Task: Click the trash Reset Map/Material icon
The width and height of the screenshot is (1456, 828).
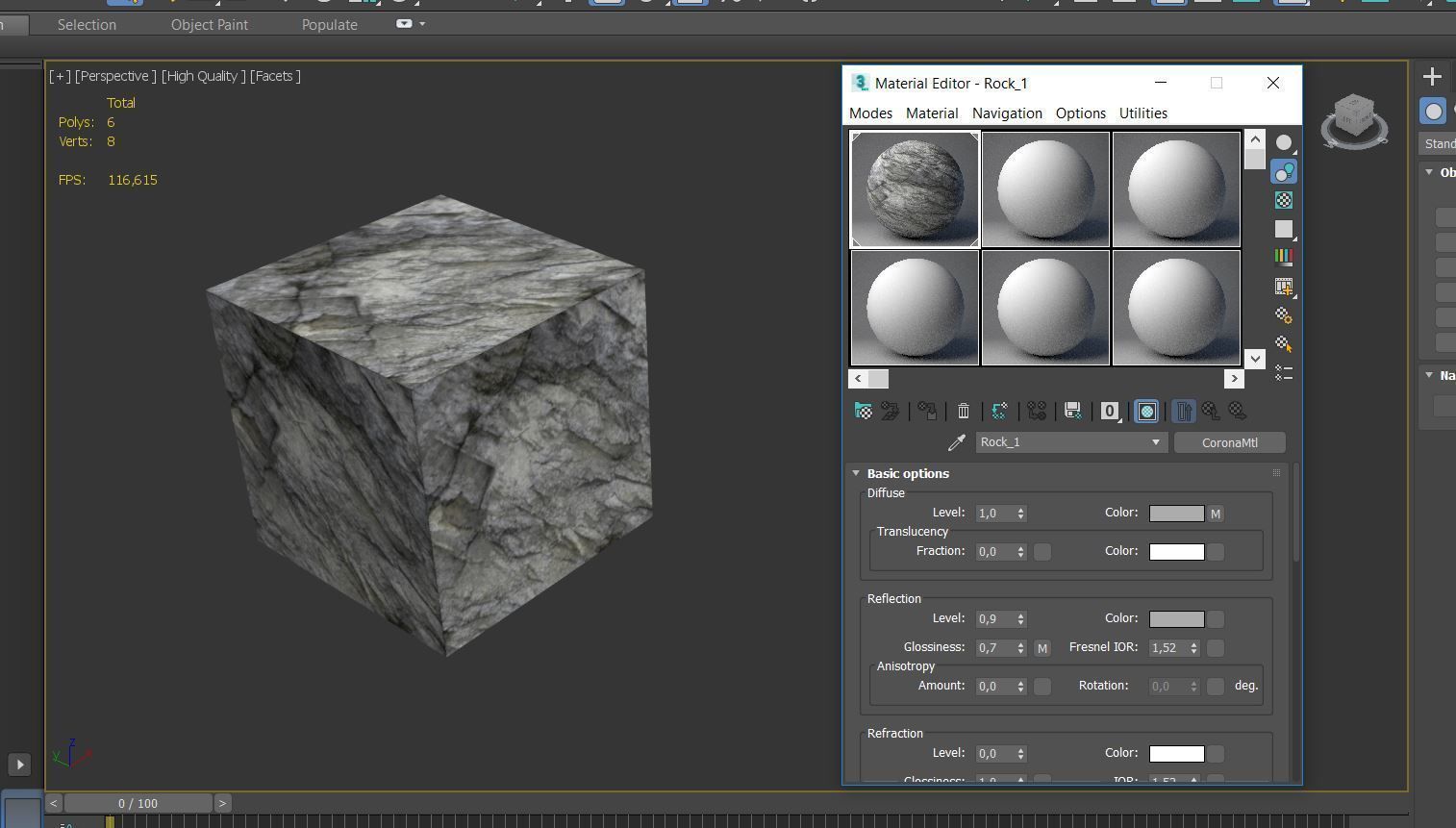Action: [964, 412]
